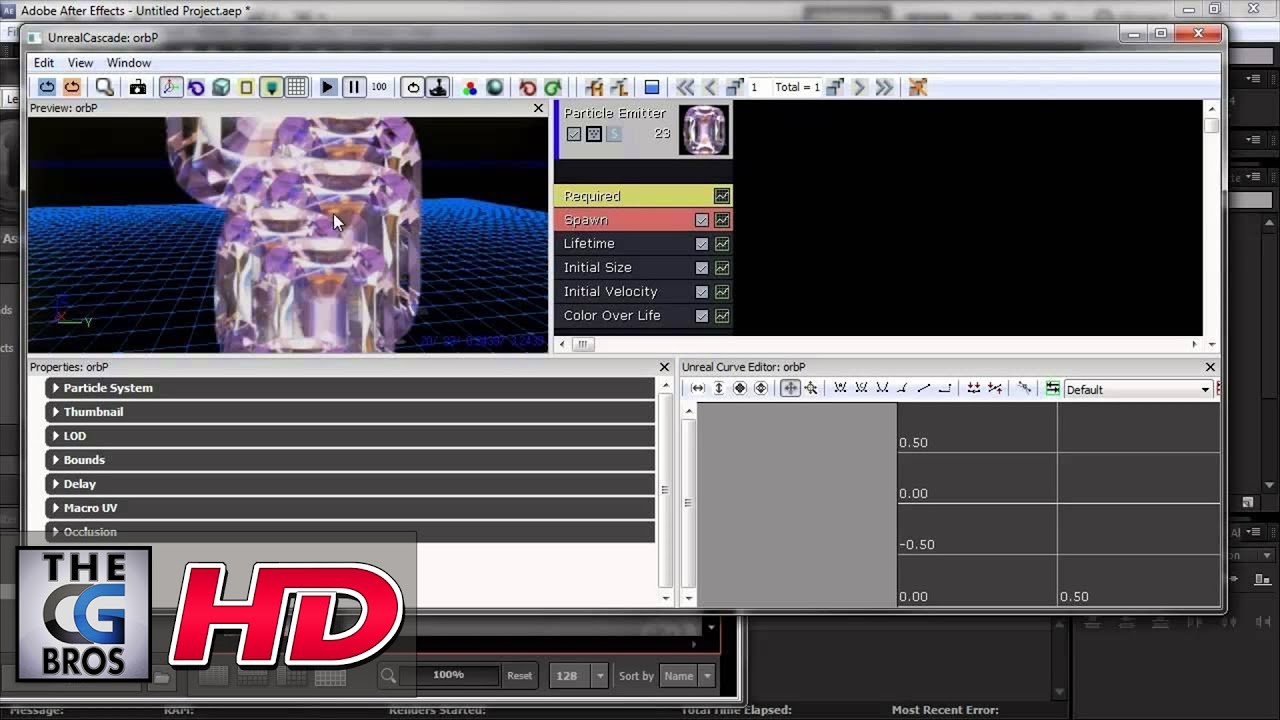The image size is (1280, 720).
Task: Go to the higher LOD single-right arrow
Action: [860, 88]
